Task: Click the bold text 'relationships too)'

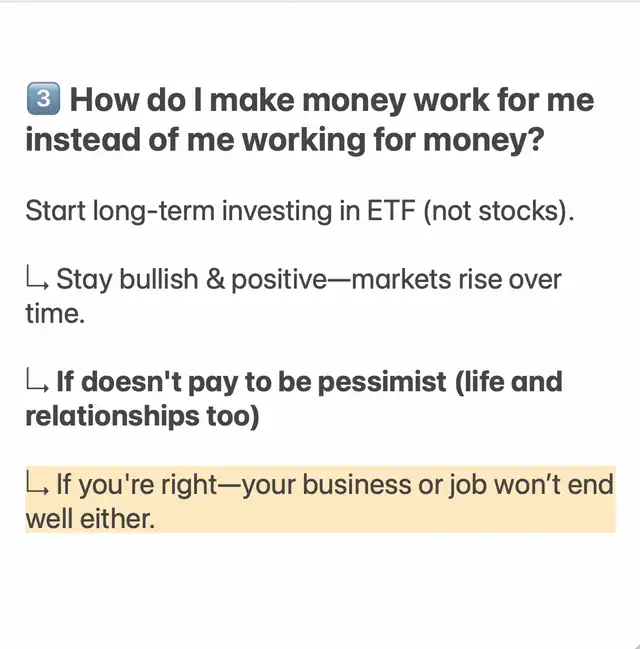Action: point(142,416)
